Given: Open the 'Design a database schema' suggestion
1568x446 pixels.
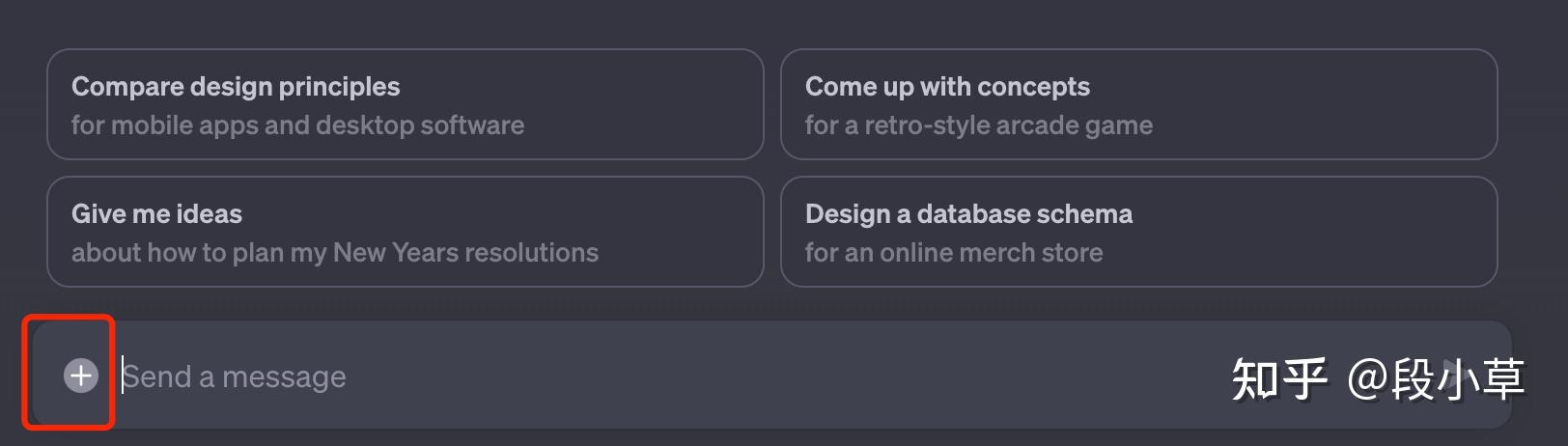Looking at the screenshot, I should [968, 214].
